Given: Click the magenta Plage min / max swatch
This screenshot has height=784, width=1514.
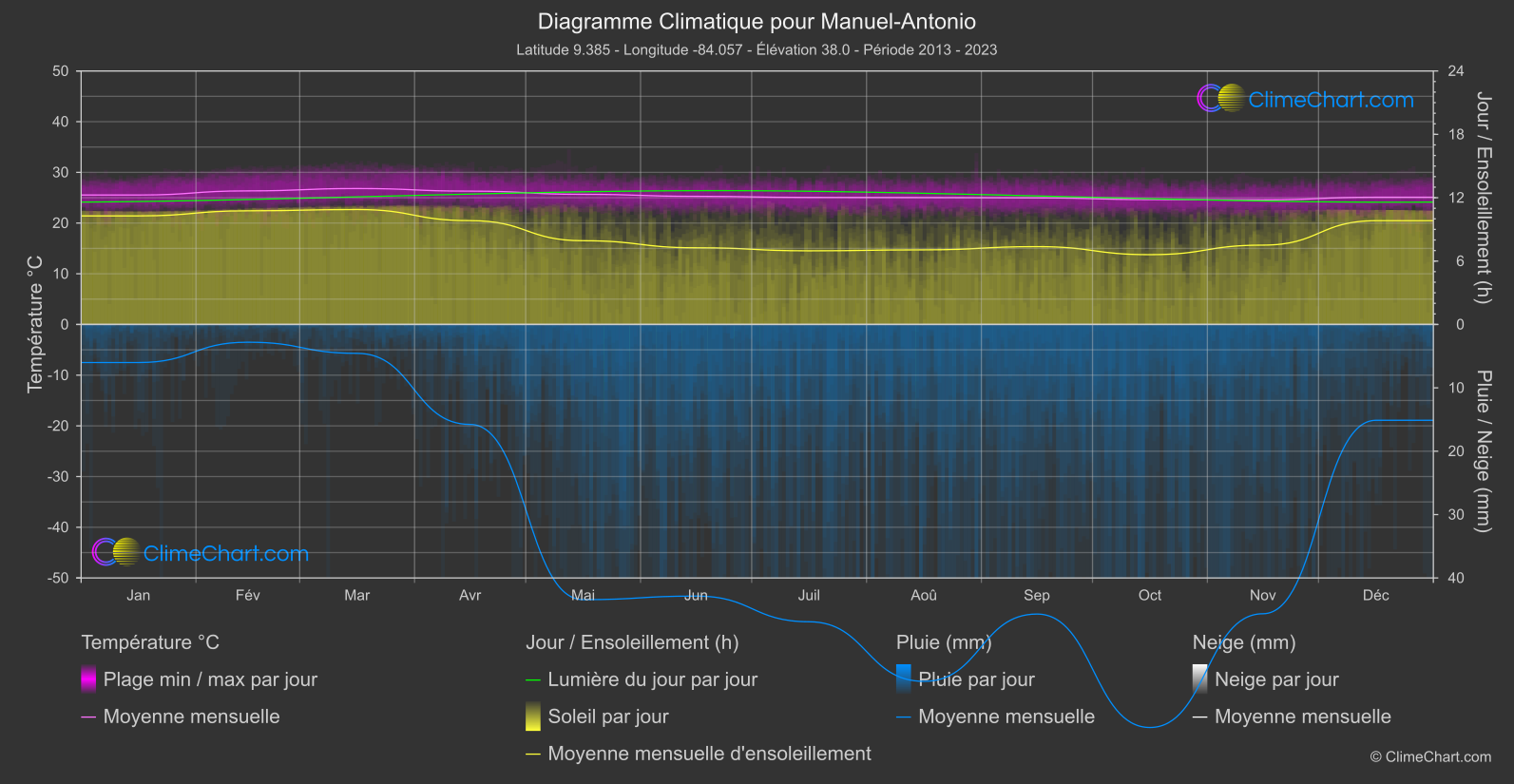Looking at the screenshot, I should 88,679.
